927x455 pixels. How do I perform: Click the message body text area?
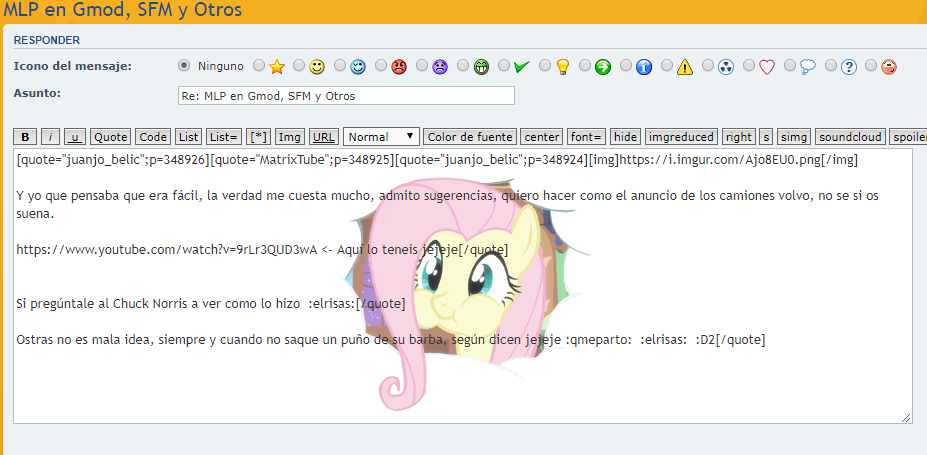tap(463, 286)
